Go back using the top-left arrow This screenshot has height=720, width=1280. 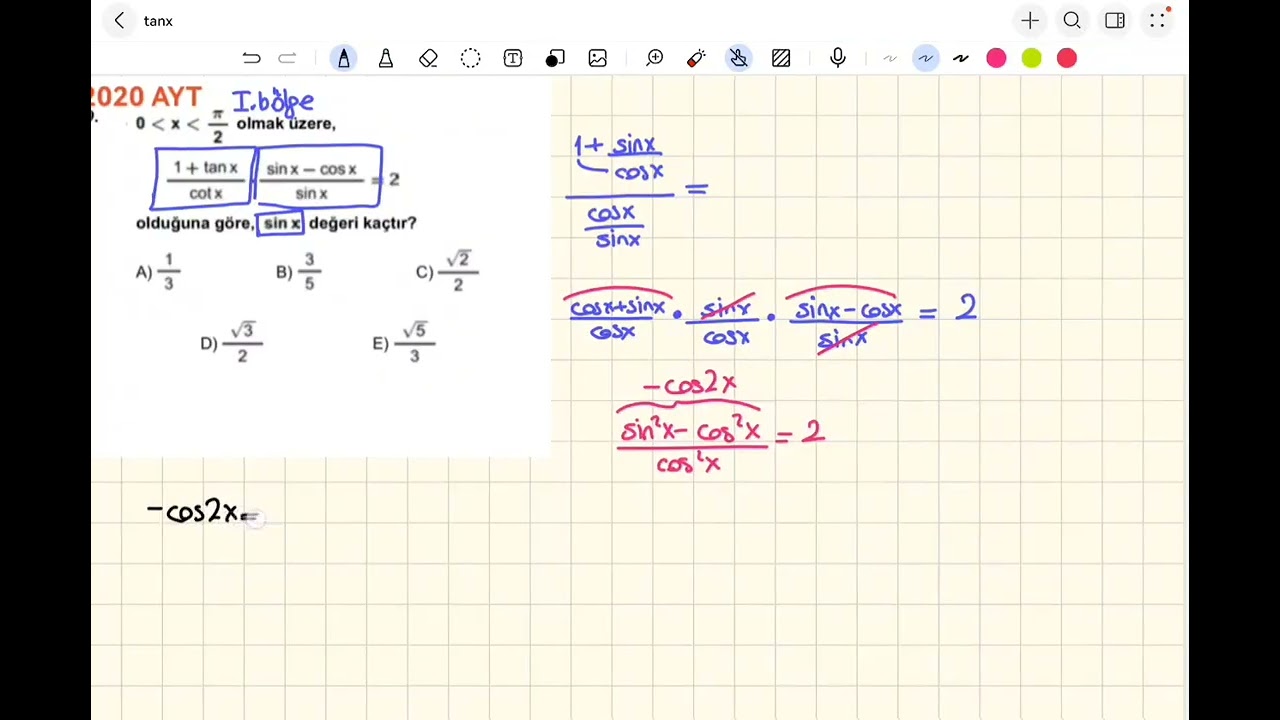tap(119, 20)
